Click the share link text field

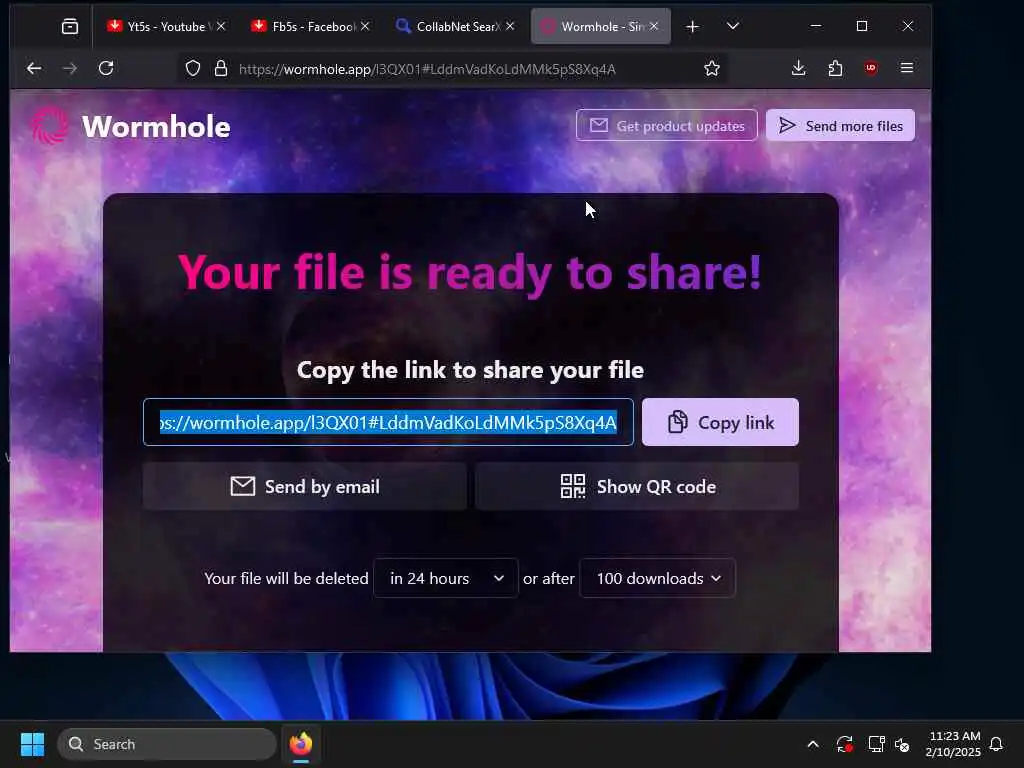[x=388, y=423]
